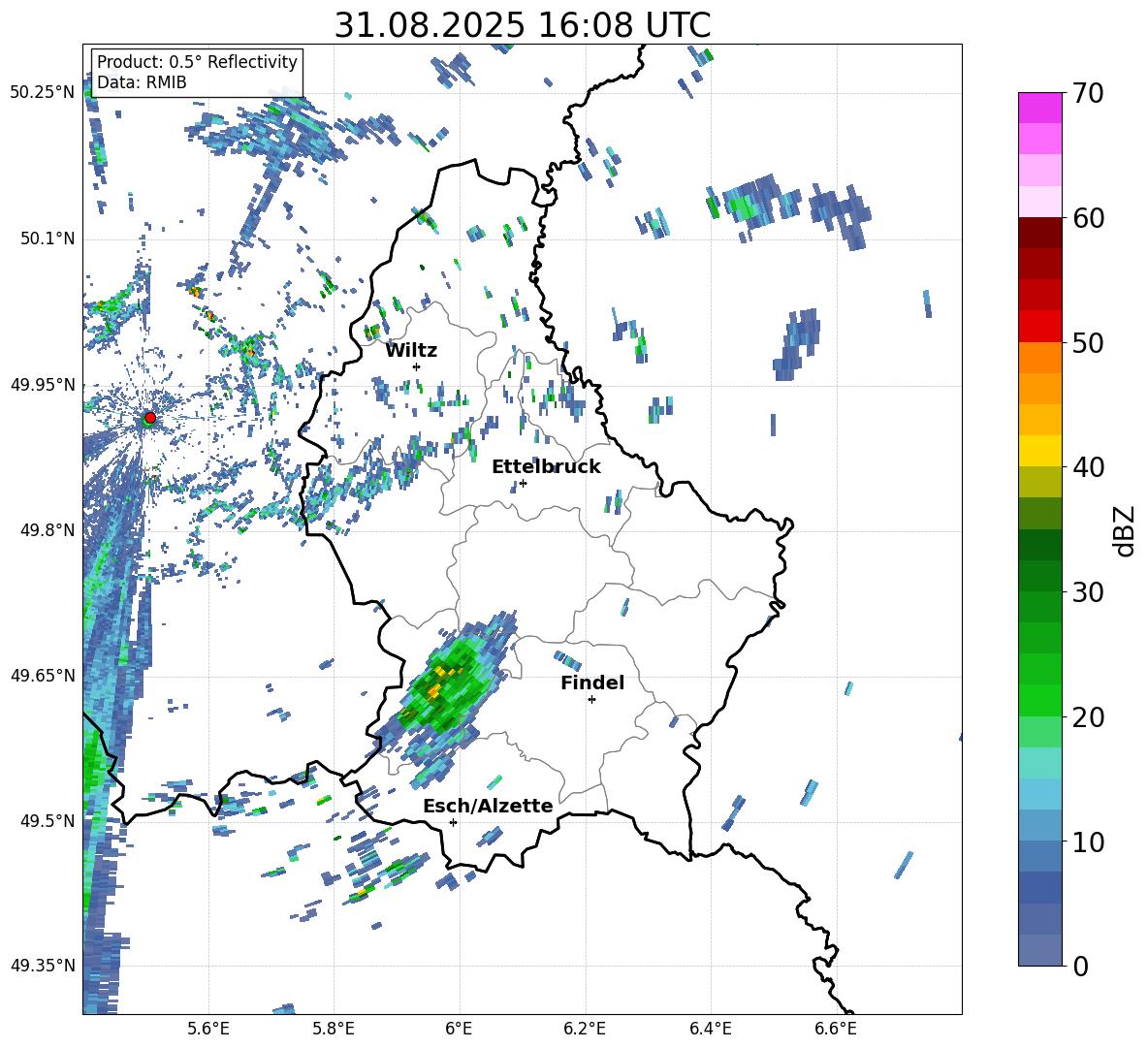Click the 49.35°N latitude label
Image resolution: width=1148 pixels, height=1048 pixels.
(x=42, y=966)
